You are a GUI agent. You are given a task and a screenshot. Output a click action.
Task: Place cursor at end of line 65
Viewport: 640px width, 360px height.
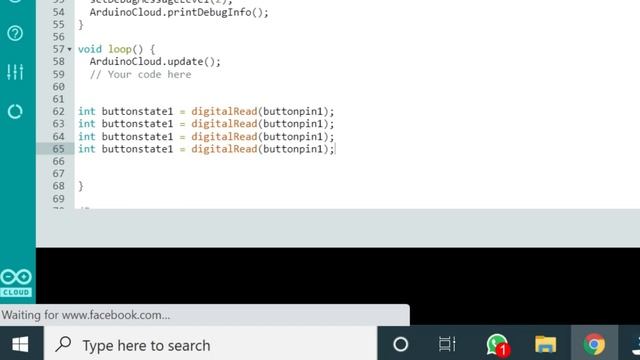coord(335,149)
